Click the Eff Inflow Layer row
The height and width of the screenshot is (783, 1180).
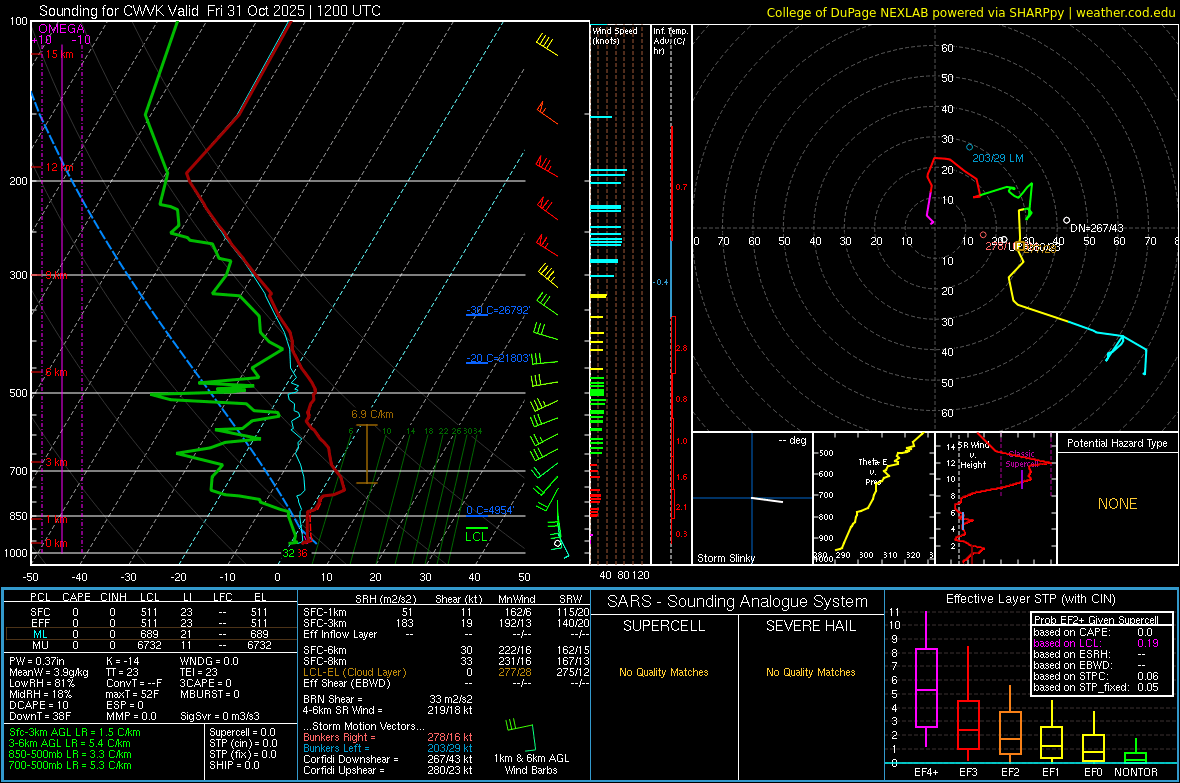point(446,635)
